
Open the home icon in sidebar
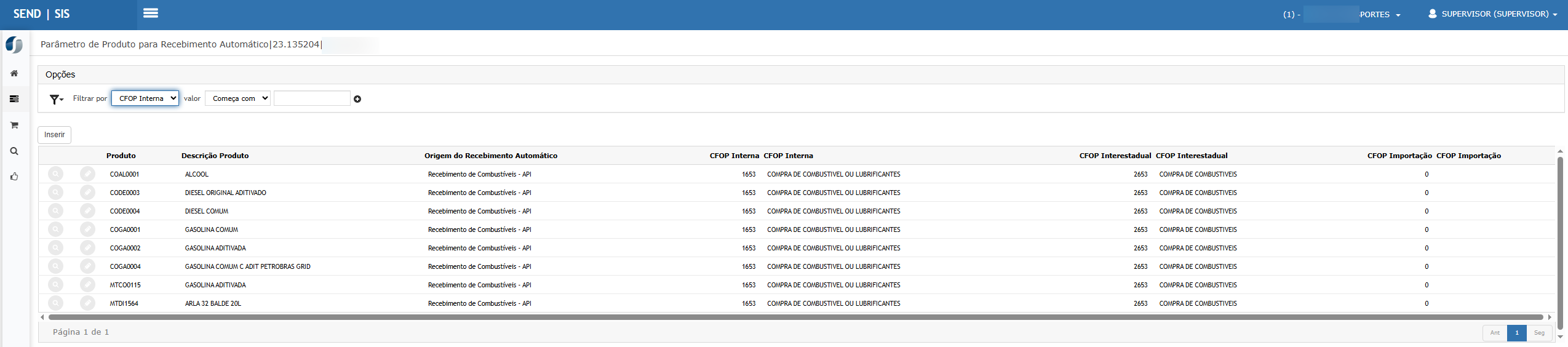(14, 73)
